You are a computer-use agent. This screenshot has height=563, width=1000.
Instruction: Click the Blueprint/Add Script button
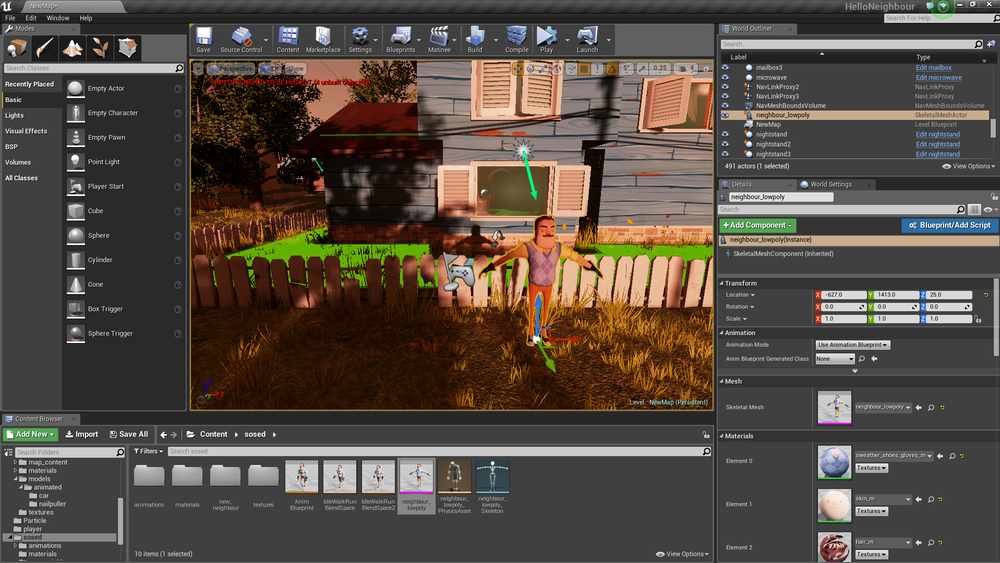[x=949, y=226]
